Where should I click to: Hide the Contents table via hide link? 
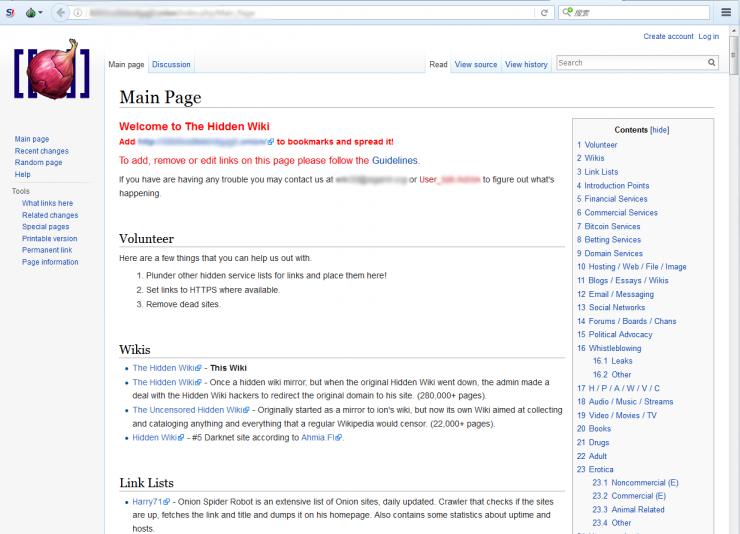pos(659,130)
